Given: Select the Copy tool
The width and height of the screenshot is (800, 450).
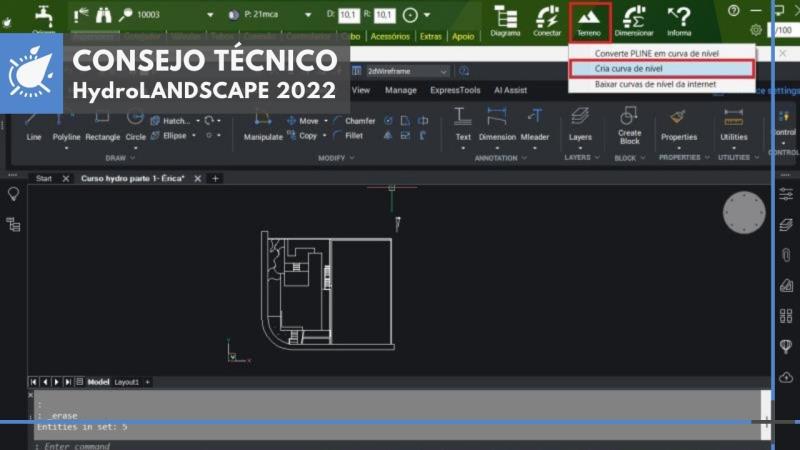Looking at the screenshot, I should tap(303, 136).
